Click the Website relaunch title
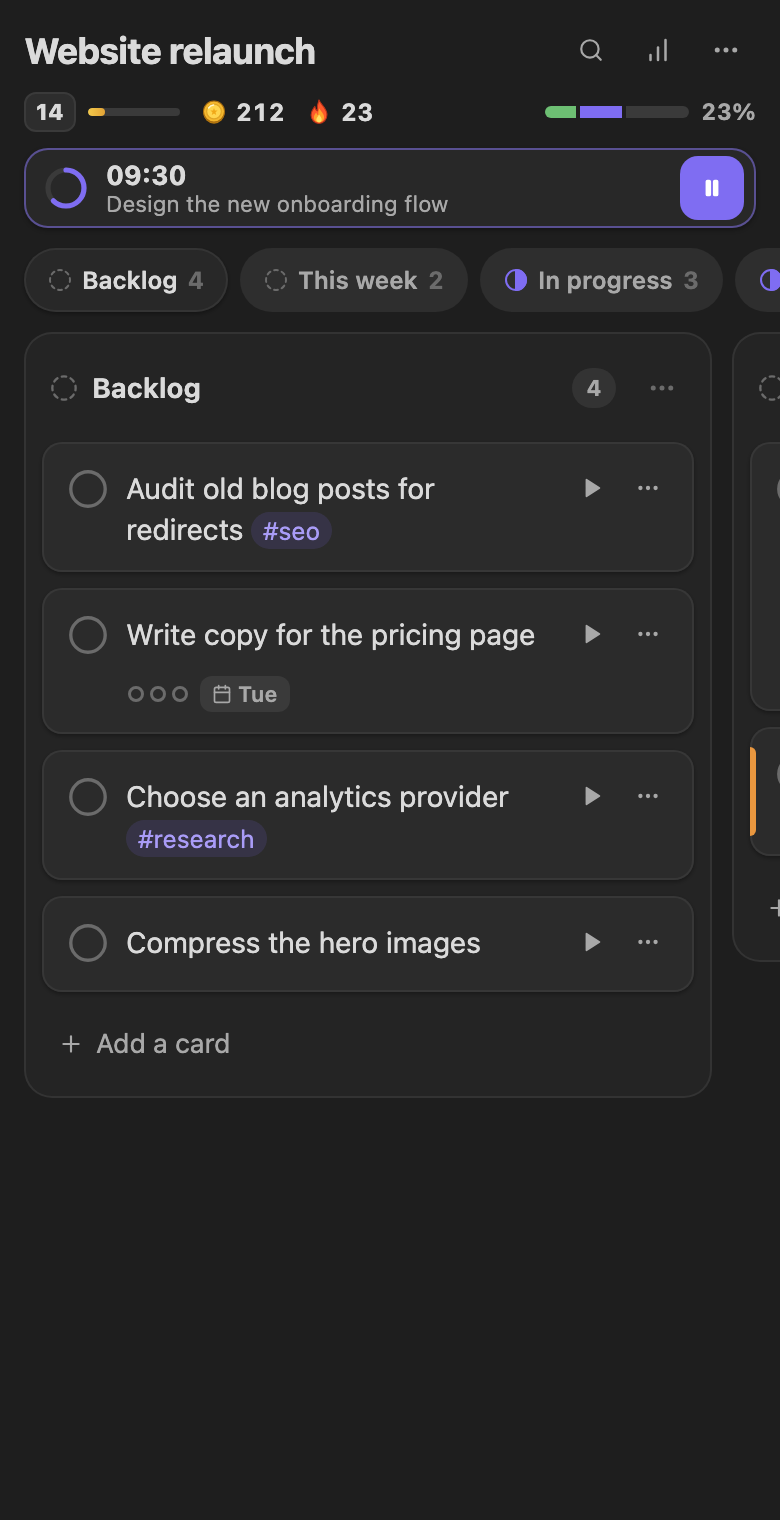Screen dimensions: 780x1520 click(170, 52)
